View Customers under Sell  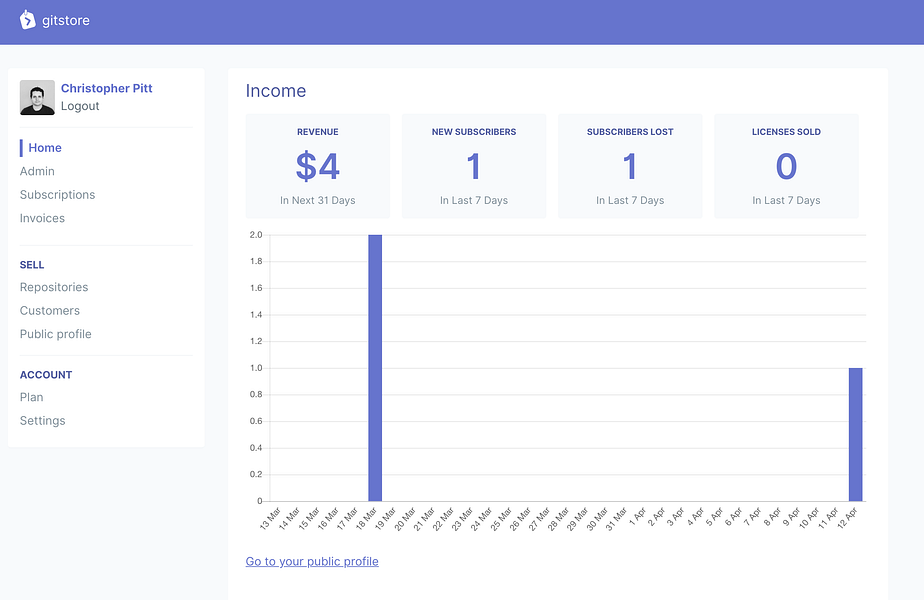pyautogui.click(x=50, y=311)
